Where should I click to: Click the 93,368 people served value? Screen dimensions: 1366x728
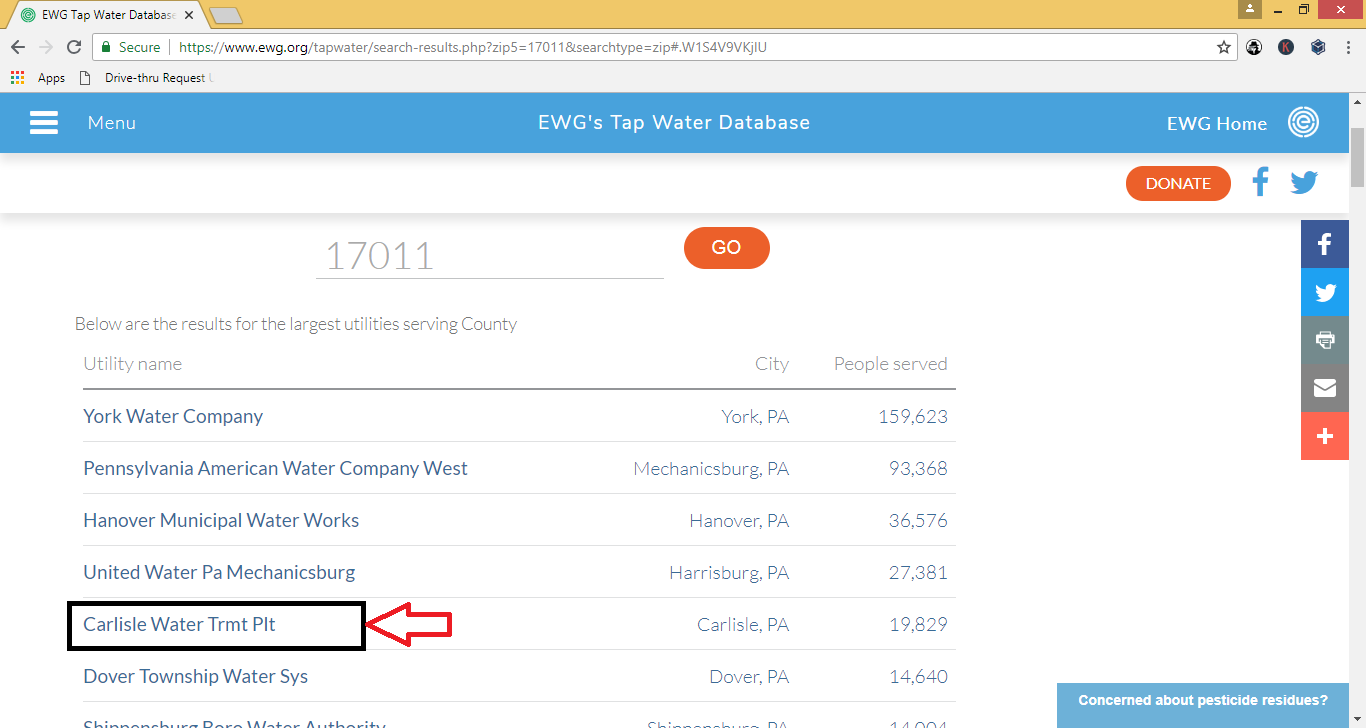point(918,468)
